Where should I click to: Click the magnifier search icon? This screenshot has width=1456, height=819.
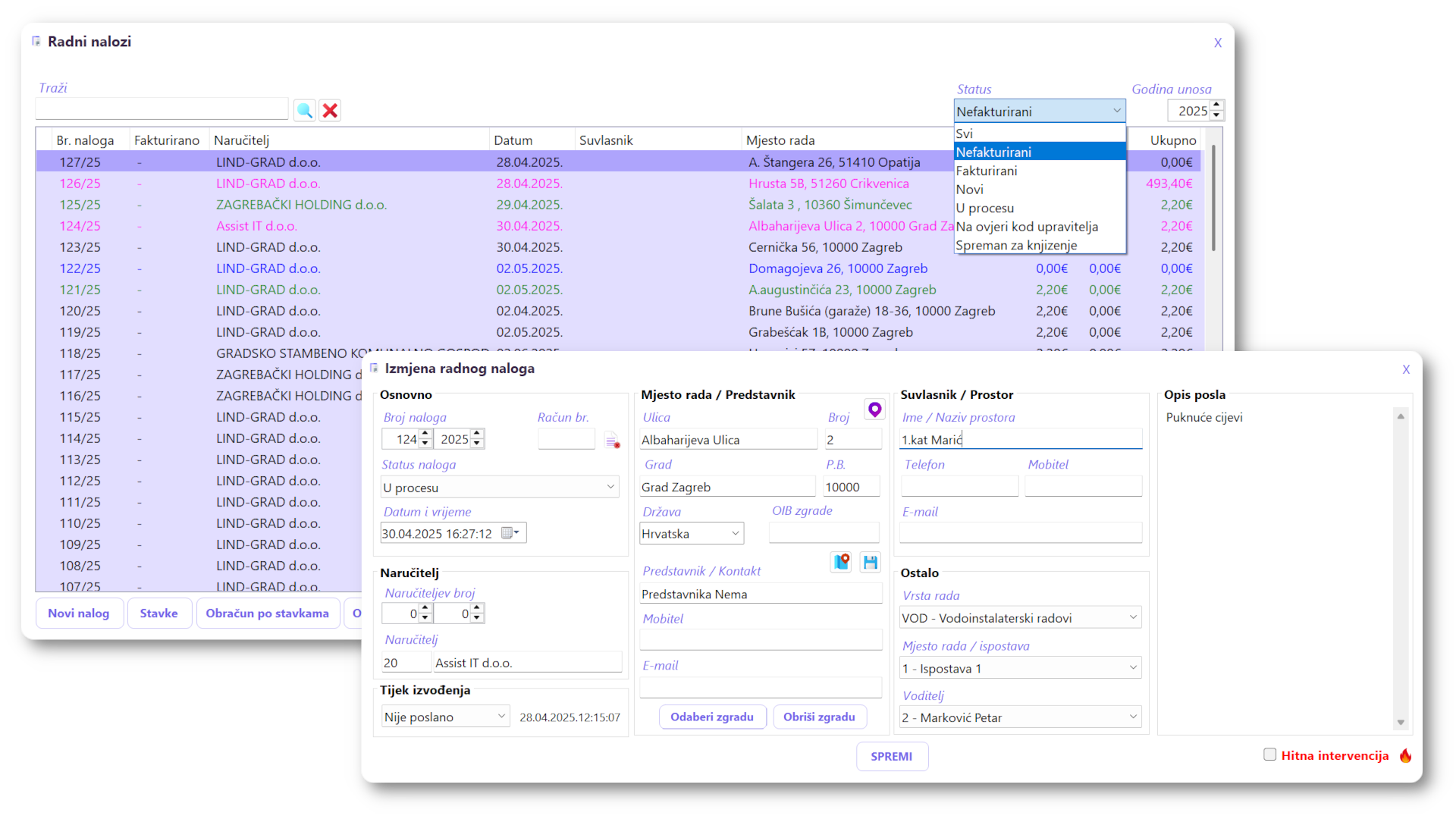305,111
